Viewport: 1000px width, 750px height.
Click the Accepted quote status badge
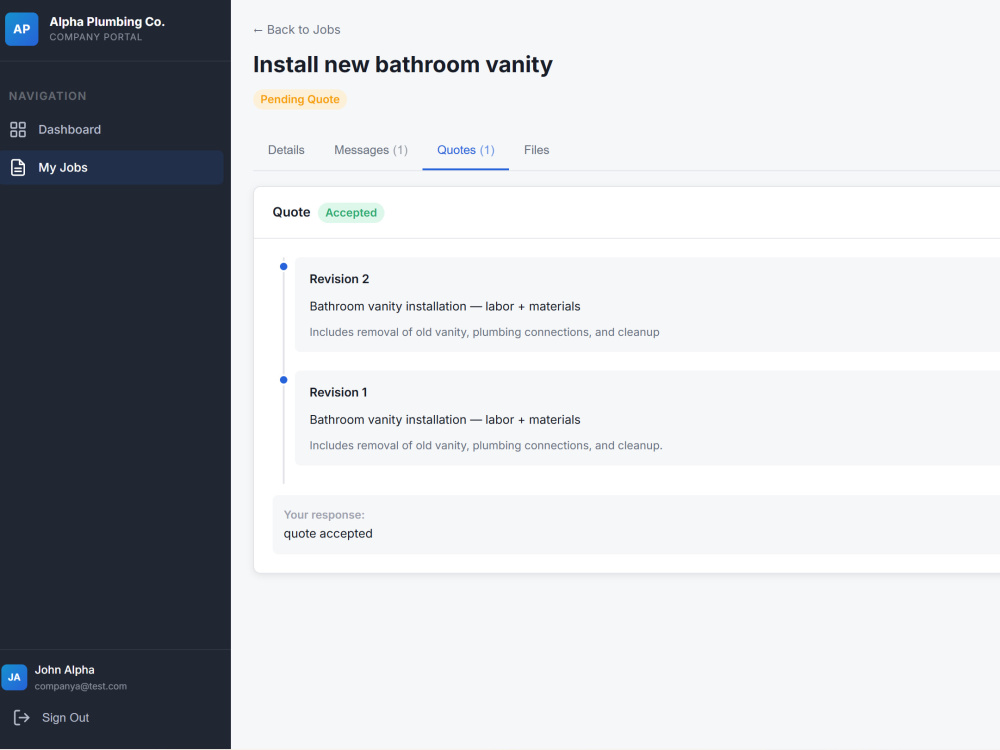(351, 213)
